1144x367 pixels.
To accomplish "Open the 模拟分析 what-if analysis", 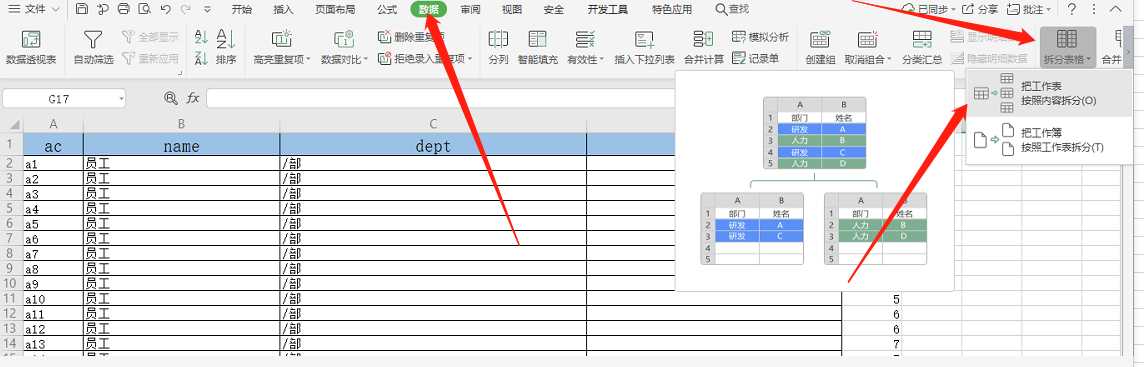I will [x=760, y=37].
